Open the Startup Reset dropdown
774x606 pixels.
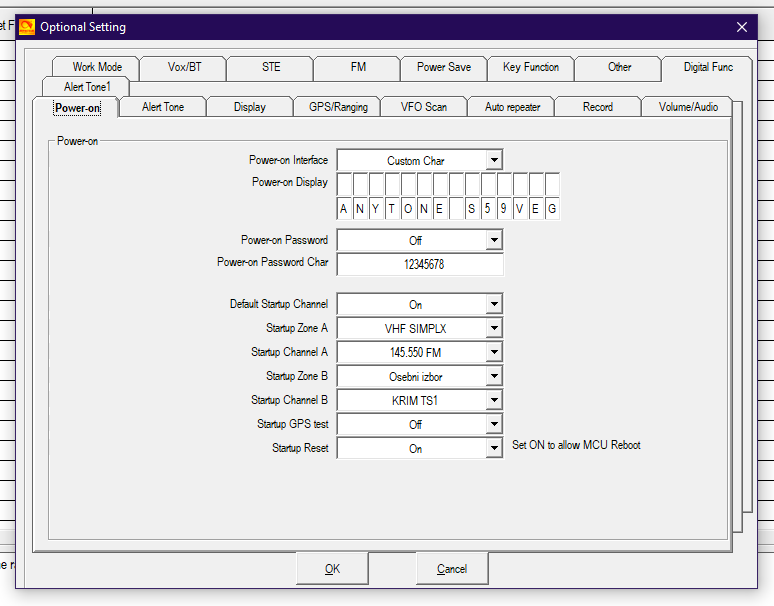point(493,449)
